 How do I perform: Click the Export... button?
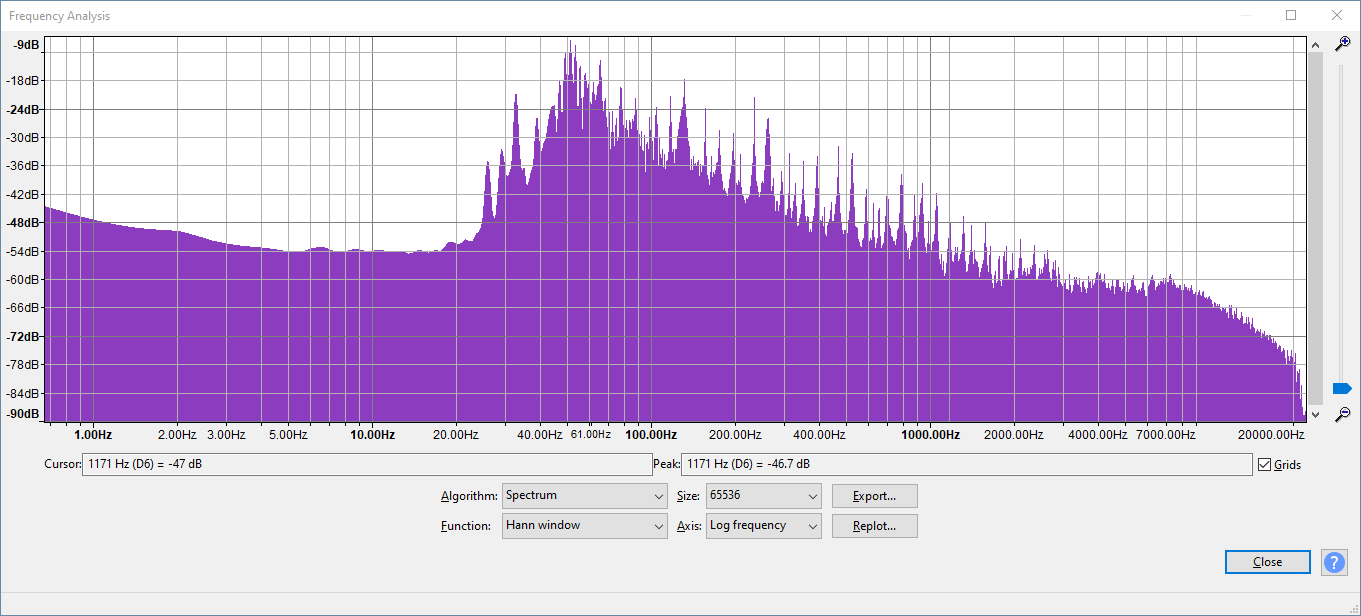pyautogui.click(x=874, y=496)
